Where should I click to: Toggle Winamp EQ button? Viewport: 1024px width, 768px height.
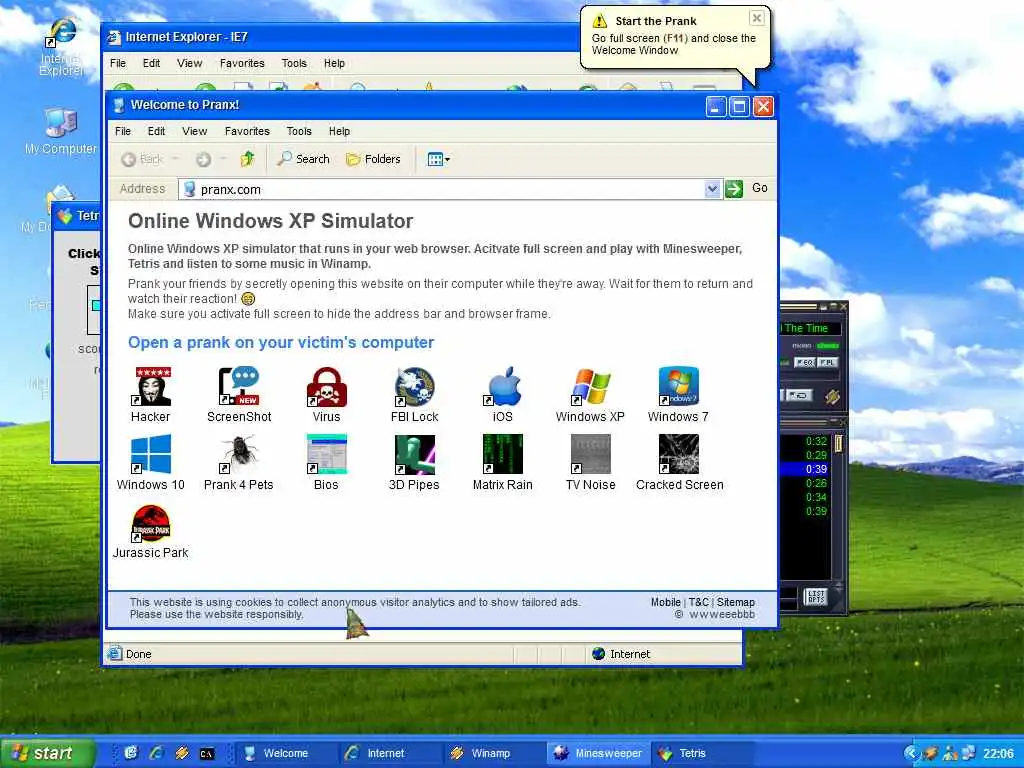[804, 362]
